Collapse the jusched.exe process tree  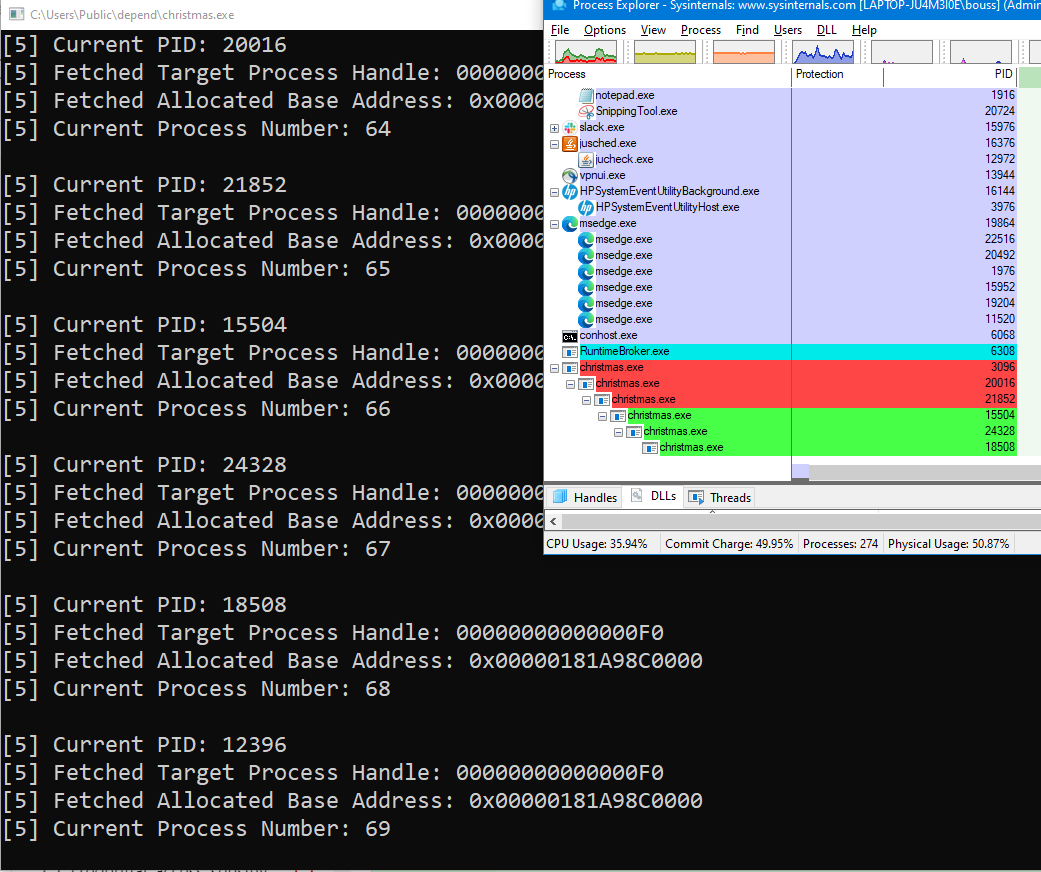tap(554, 143)
